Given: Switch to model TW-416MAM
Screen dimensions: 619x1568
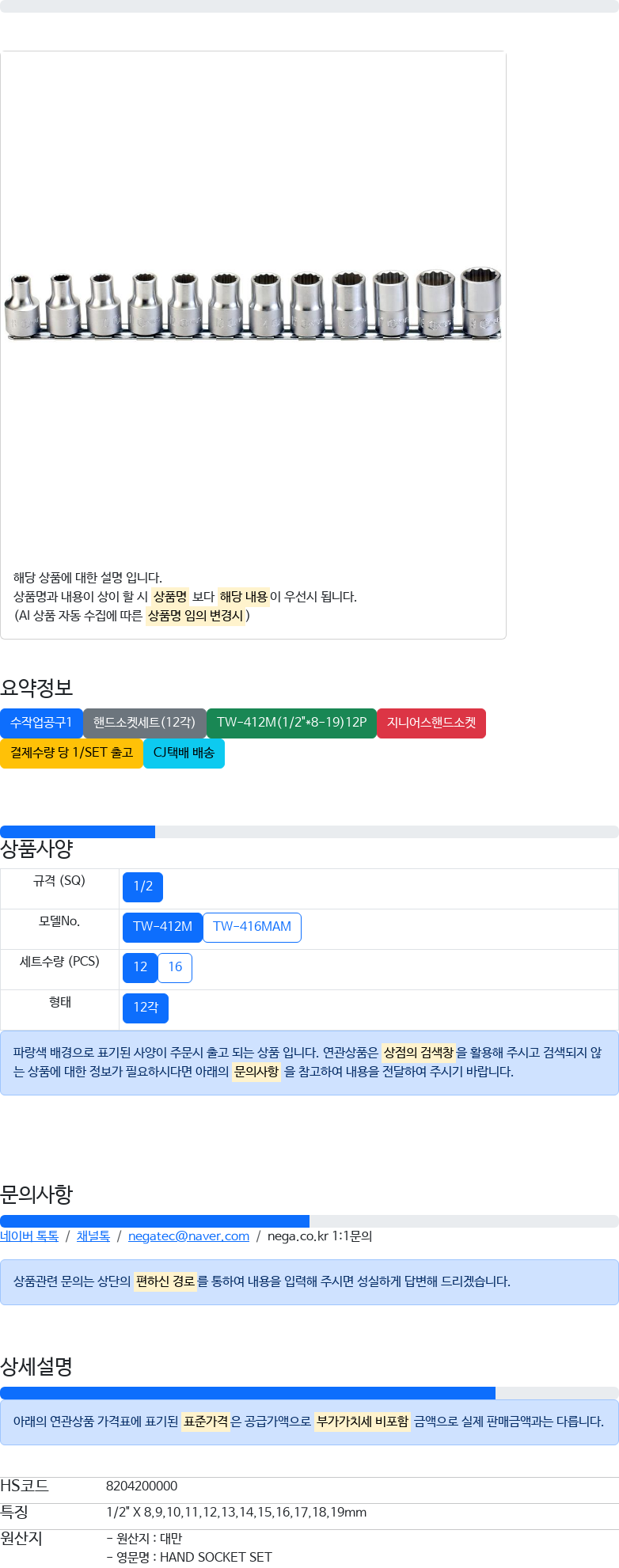Looking at the screenshot, I should [x=252, y=927].
